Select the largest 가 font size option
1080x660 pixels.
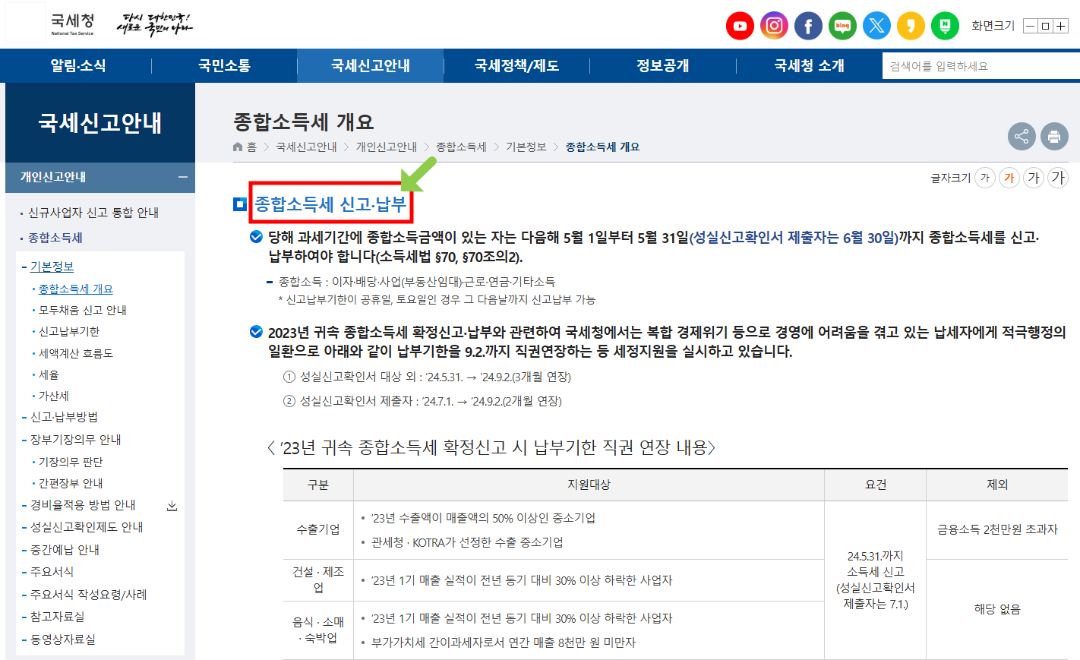tap(1060, 177)
